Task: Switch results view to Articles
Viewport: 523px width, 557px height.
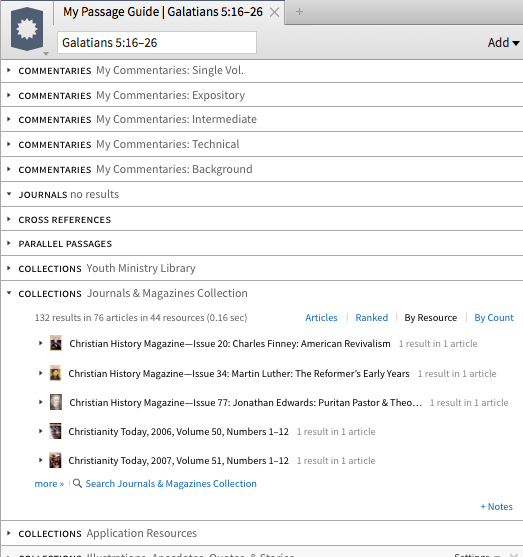Action: click(321, 318)
